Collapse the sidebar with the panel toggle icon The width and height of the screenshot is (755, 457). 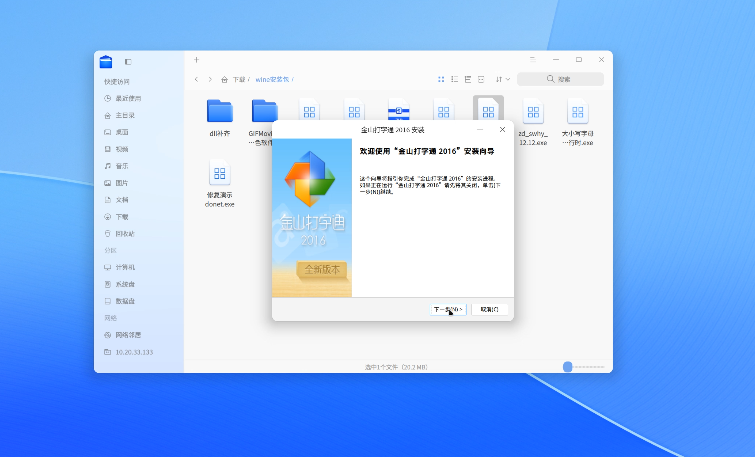tap(128, 62)
